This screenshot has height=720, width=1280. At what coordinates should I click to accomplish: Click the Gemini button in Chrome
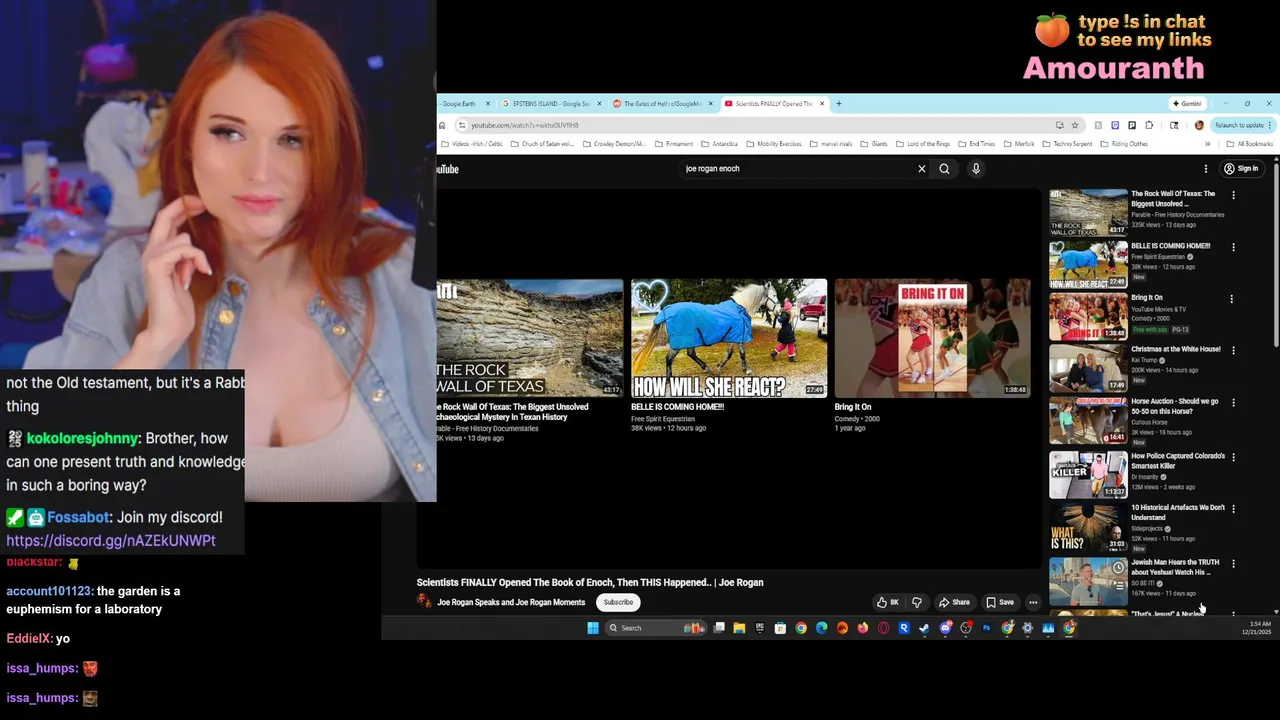pyautogui.click(x=1188, y=104)
